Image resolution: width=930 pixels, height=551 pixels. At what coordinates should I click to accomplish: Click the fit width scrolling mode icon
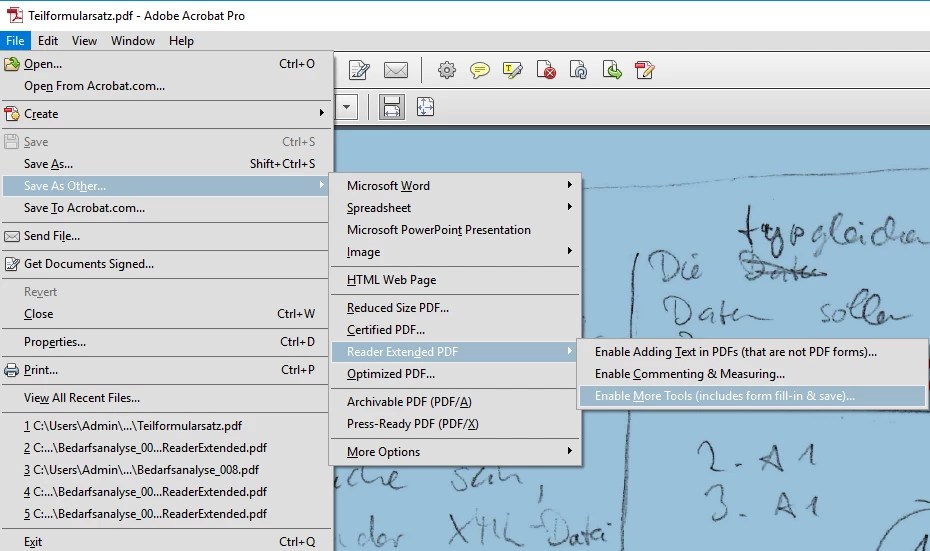[391, 107]
